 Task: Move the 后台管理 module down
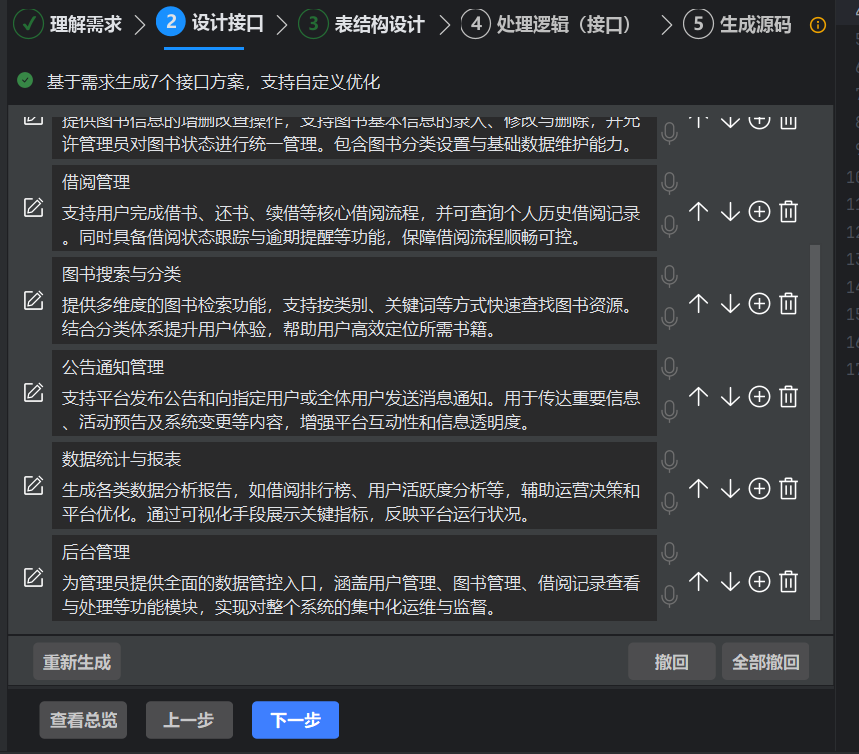(x=729, y=580)
